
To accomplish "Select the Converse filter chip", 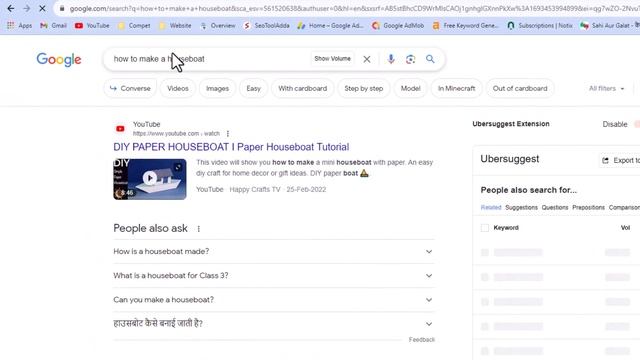I will pyautogui.click(x=130, y=89).
